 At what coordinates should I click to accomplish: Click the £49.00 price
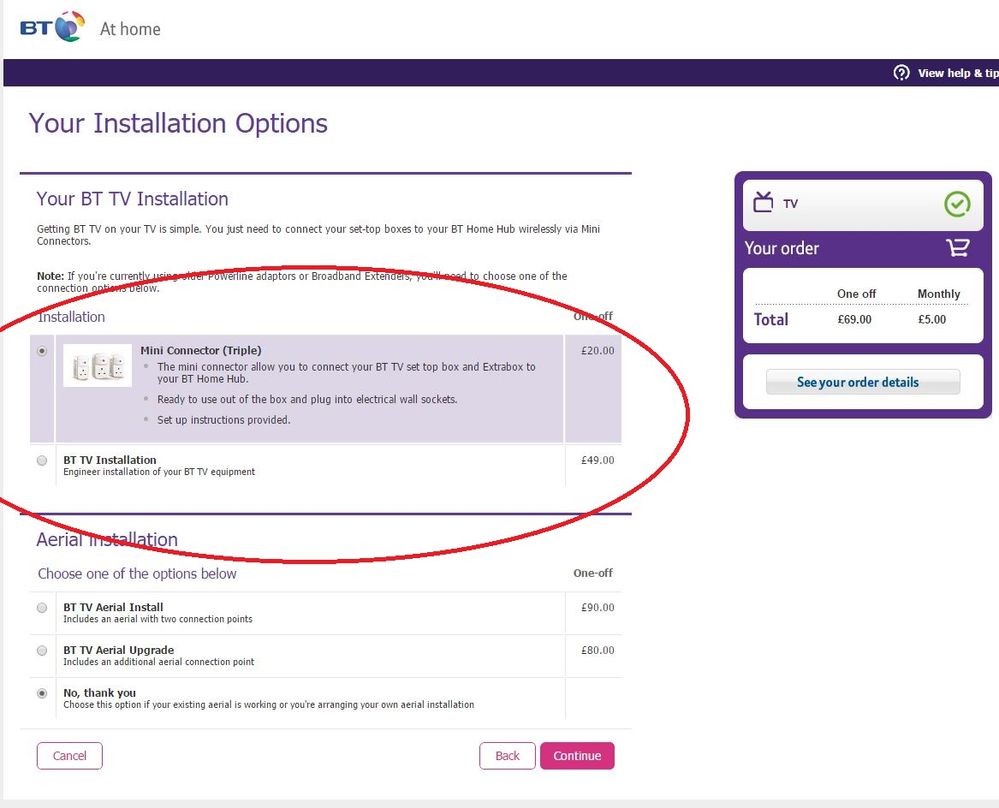598,460
